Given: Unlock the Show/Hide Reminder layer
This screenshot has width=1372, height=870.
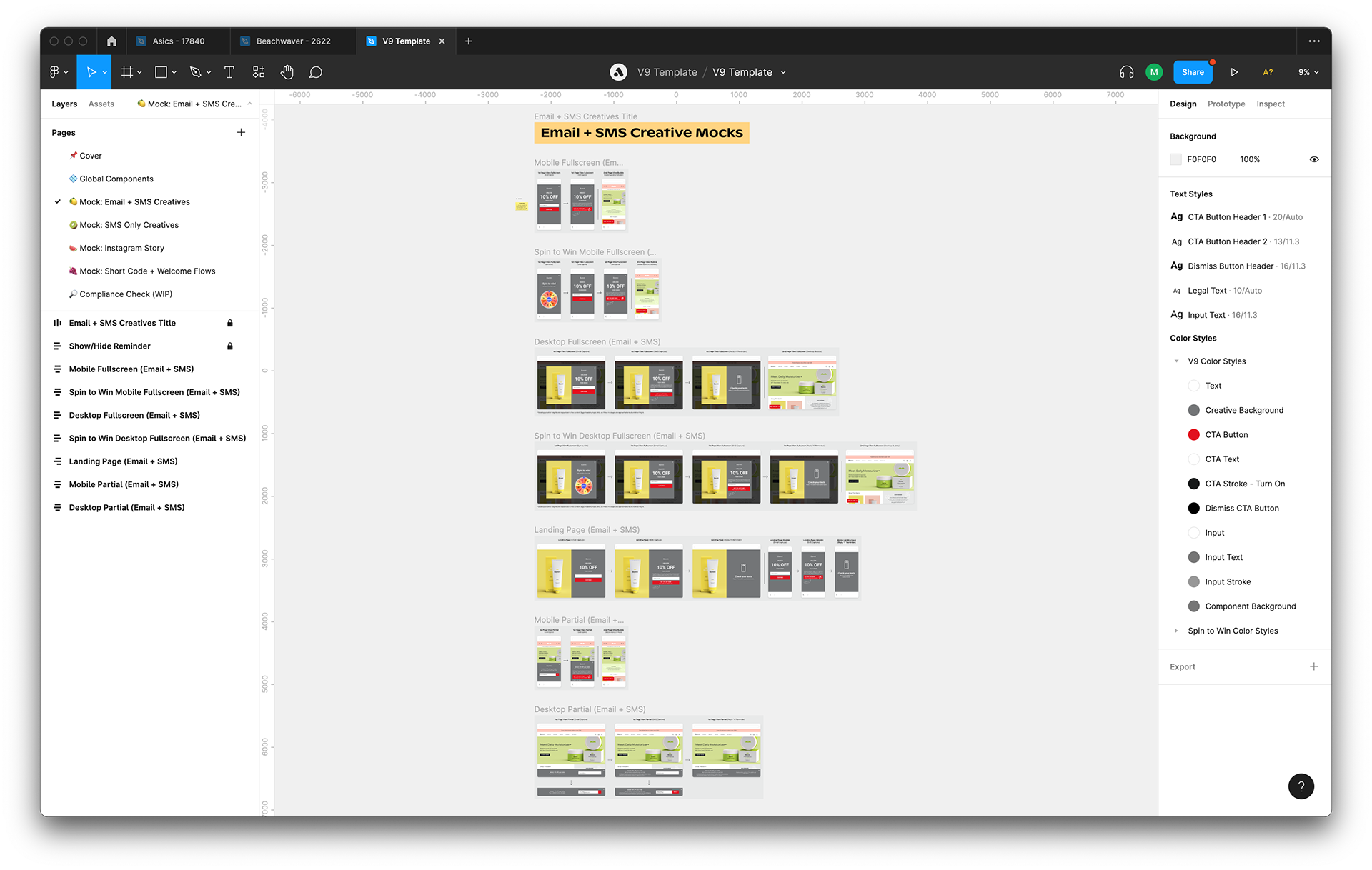Looking at the screenshot, I should tap(230, 346).
